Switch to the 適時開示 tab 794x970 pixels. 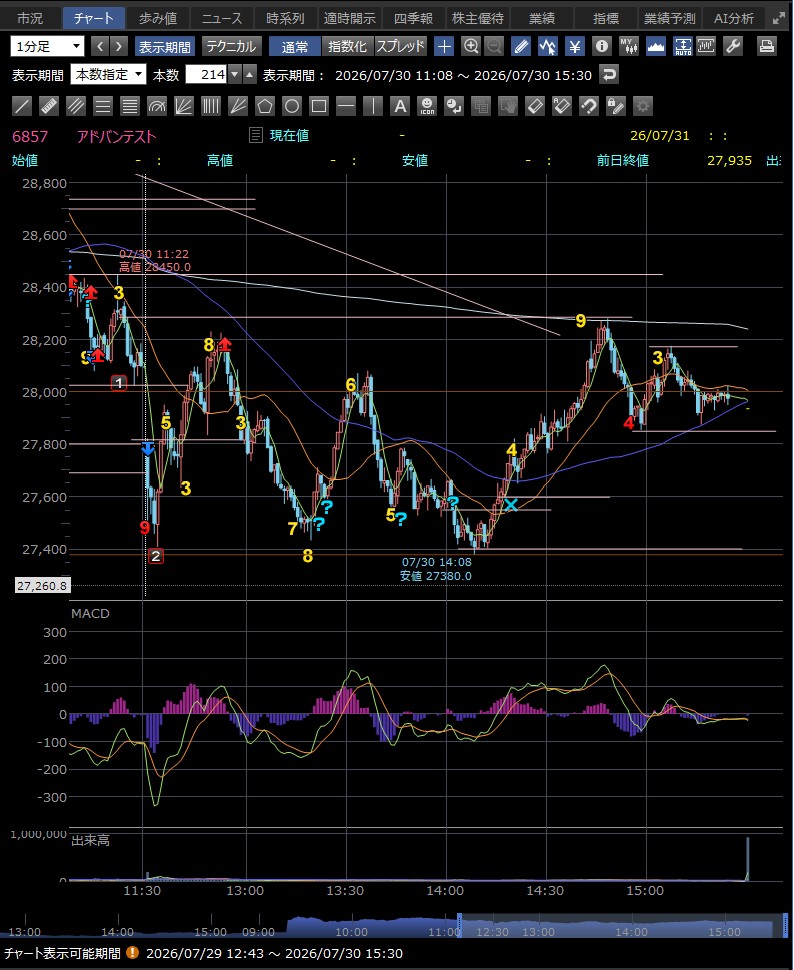pyautogui.click(x=350, y=19)
